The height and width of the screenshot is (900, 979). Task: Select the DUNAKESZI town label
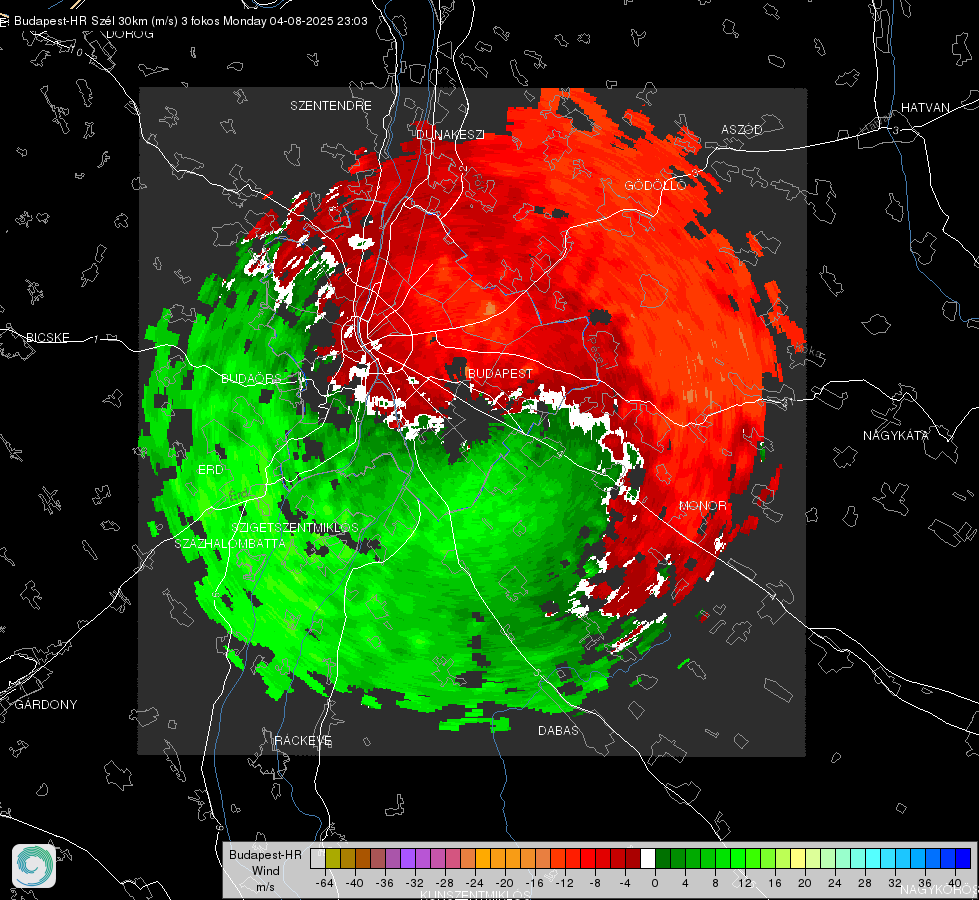point(450,134)
